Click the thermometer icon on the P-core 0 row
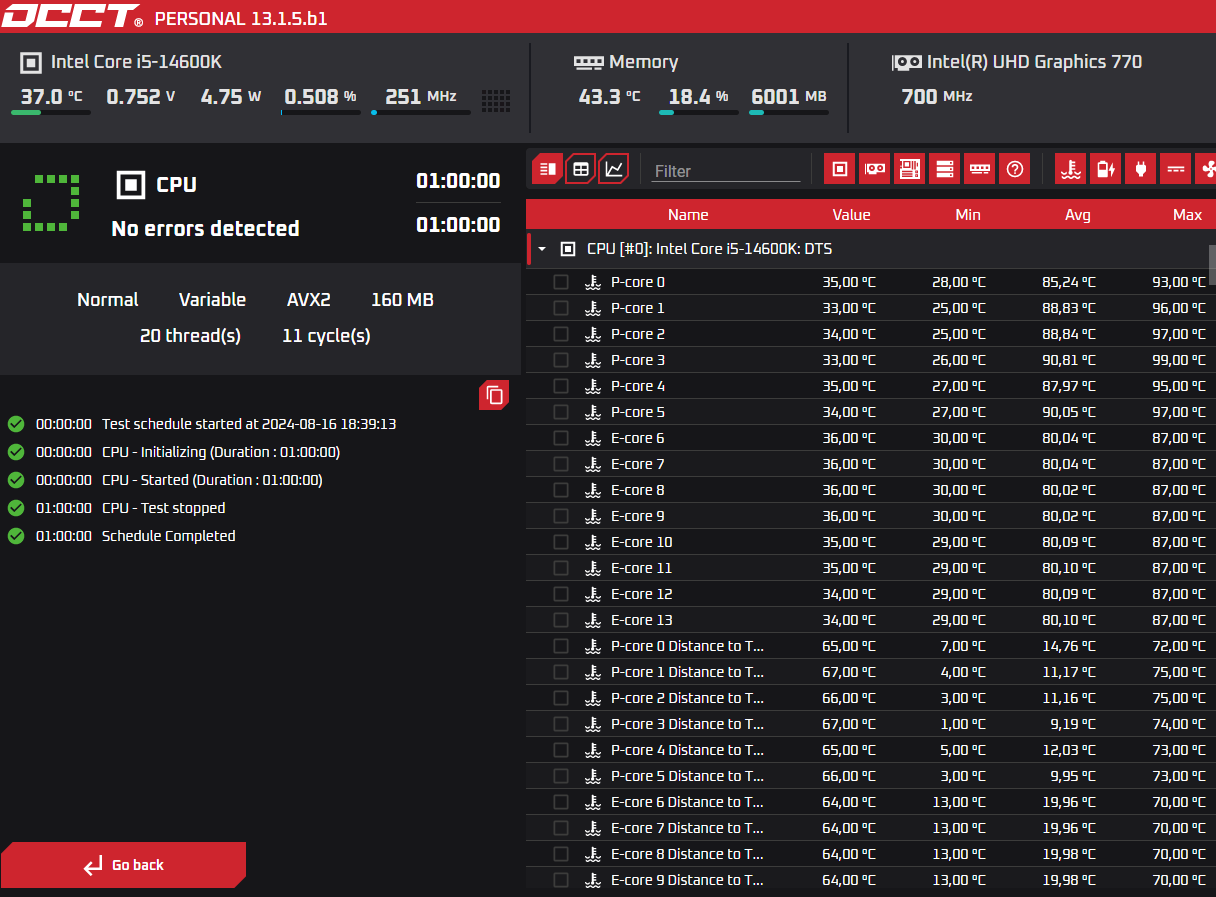The image size is (1216, 897). point(593,282)
